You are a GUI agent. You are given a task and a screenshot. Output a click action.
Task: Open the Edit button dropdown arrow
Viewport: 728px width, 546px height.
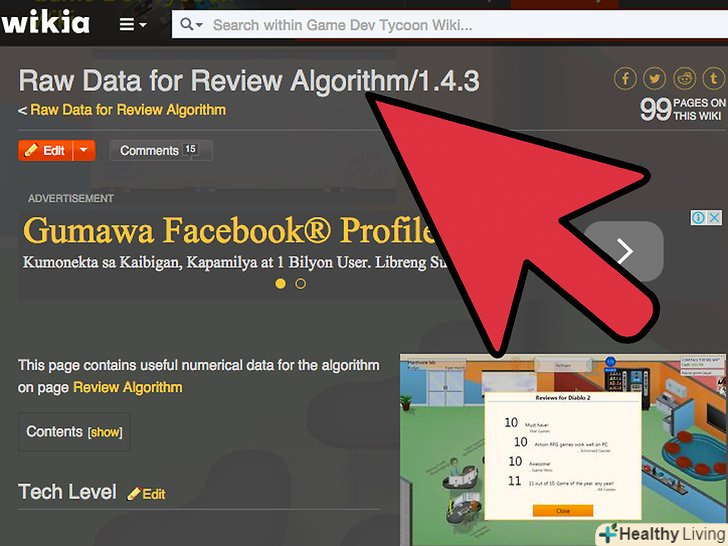click(84, 150)
